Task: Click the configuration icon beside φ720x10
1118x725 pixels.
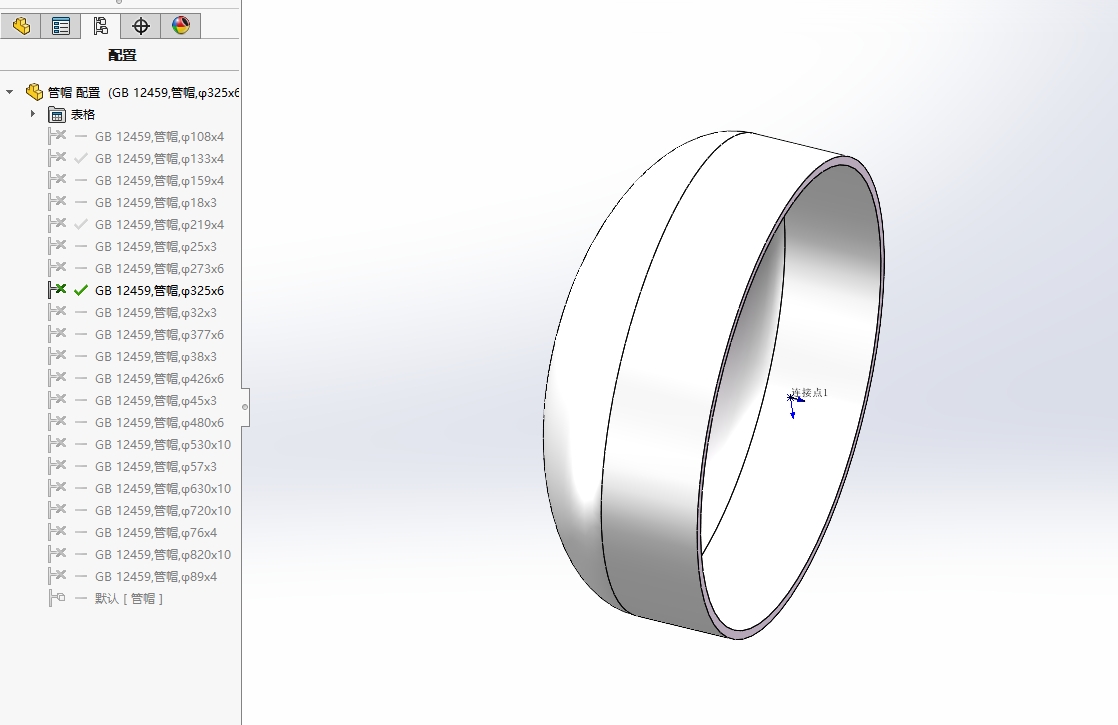Action: coord(57,510)
